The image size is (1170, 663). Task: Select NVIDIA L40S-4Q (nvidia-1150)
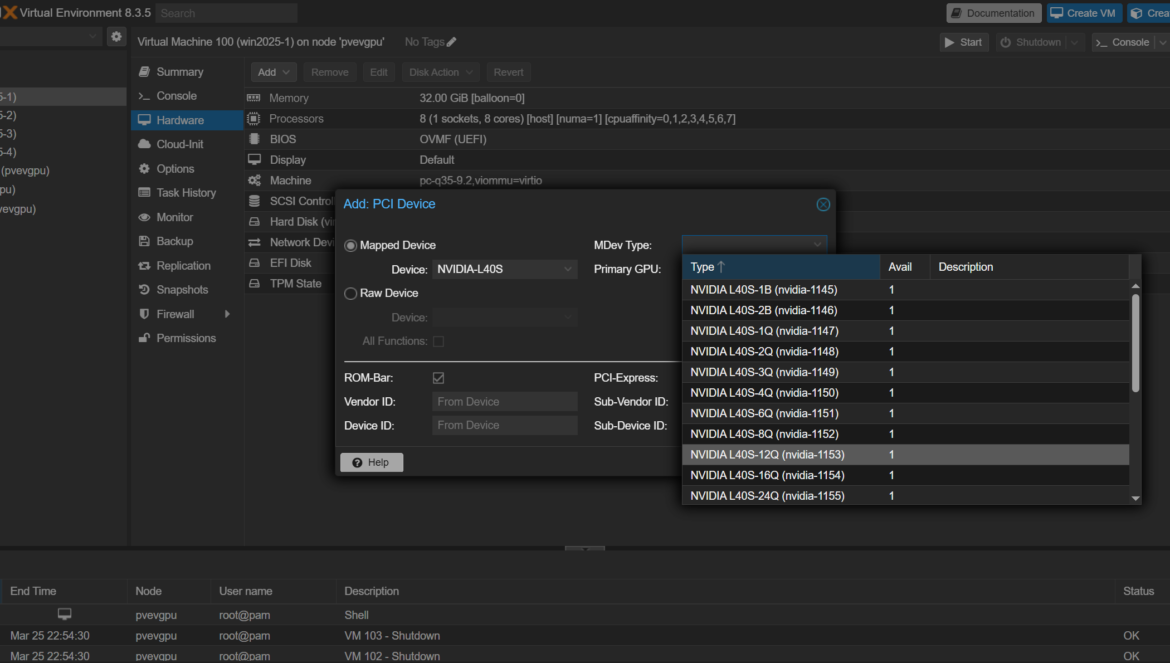coord(906,393)
